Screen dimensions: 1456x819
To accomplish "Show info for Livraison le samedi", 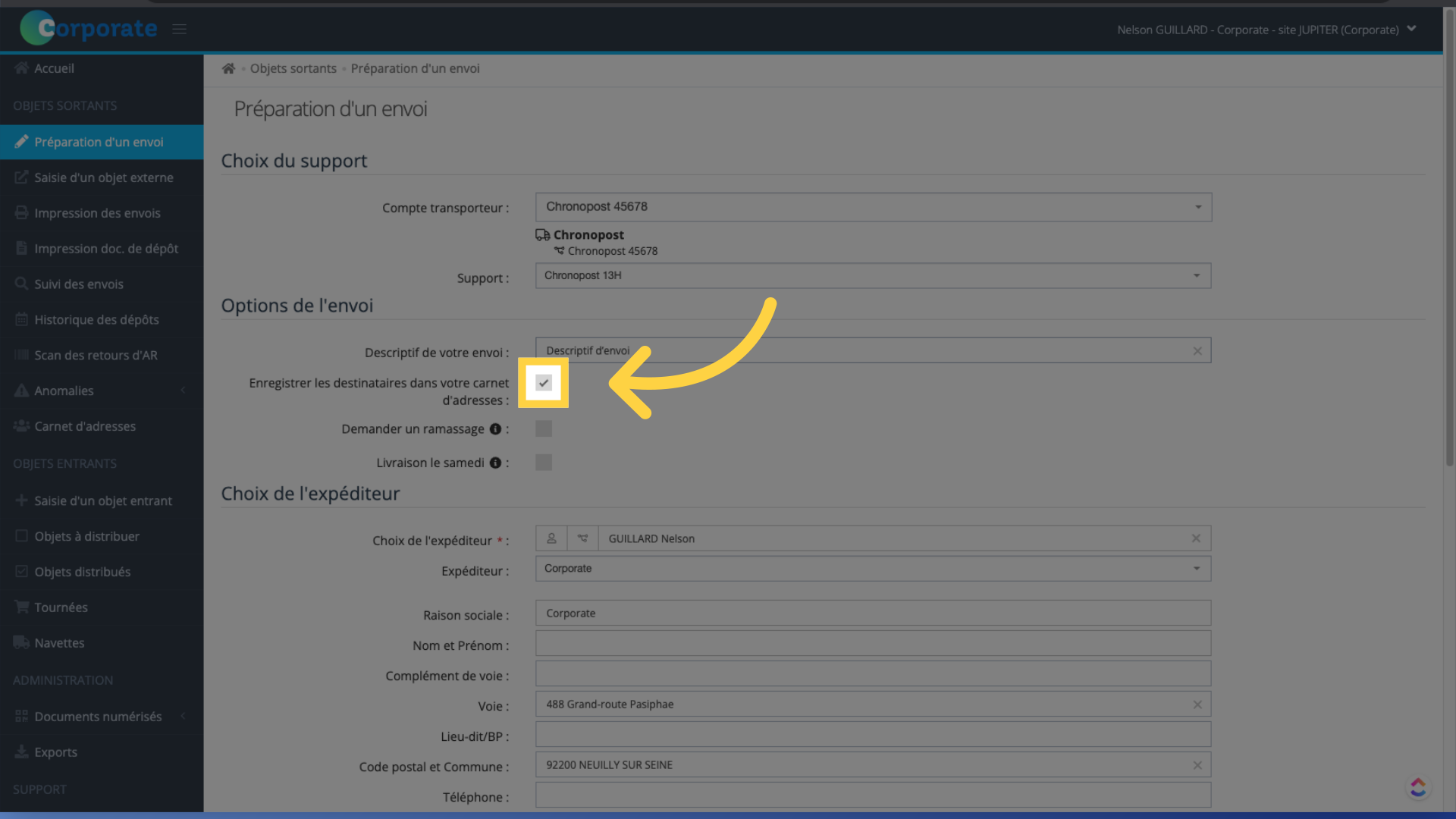I will pyautogui.click(x=495, y=463).
